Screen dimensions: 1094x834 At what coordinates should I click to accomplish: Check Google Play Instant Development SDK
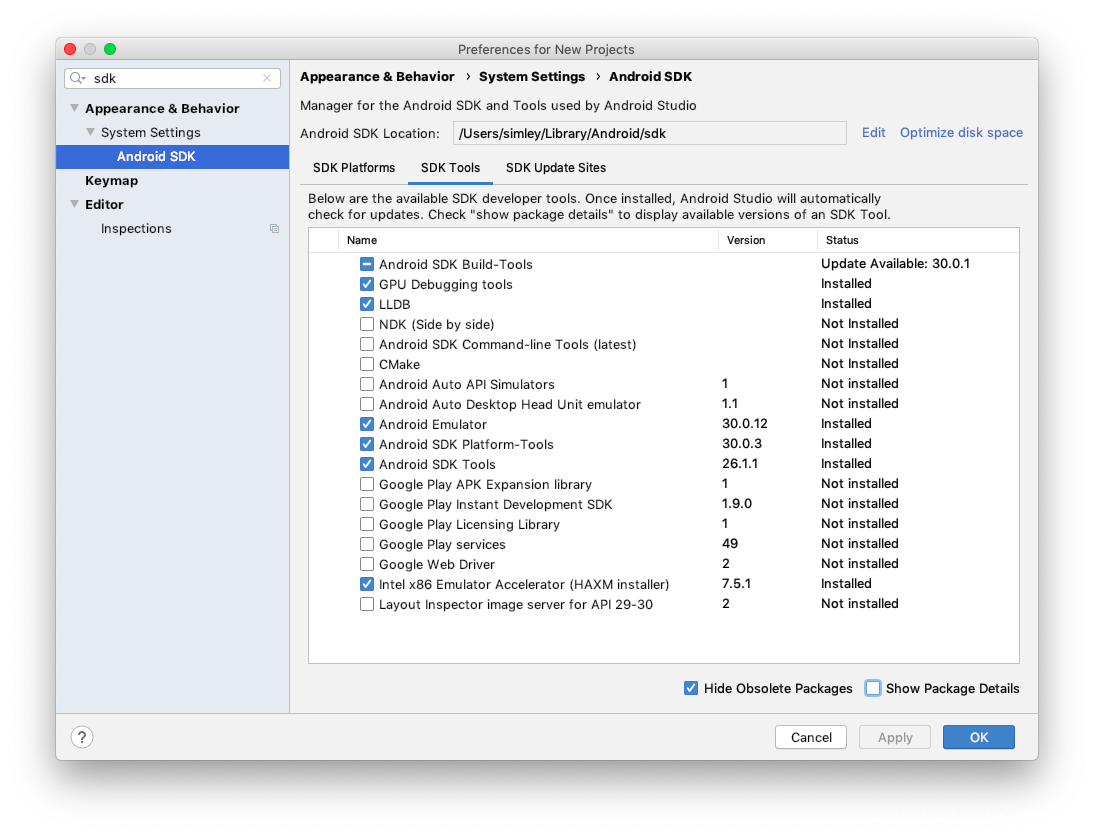[x=367, y=504]
